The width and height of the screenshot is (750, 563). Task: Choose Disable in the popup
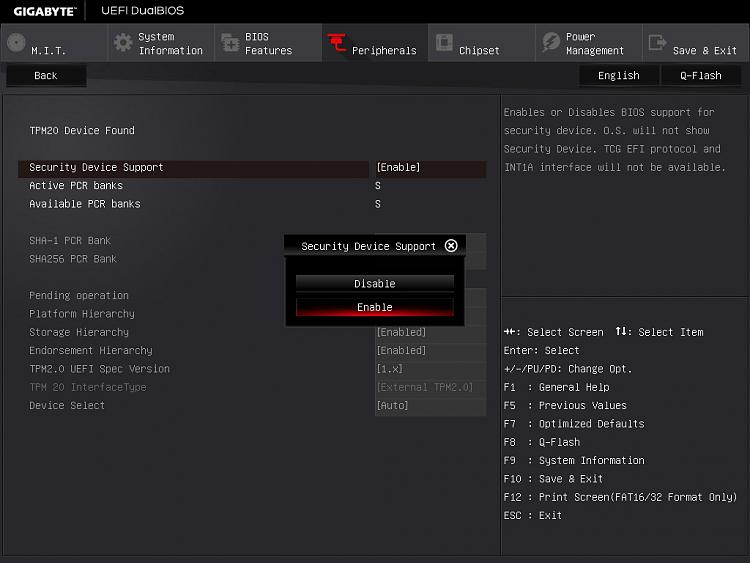coord(375,283)
